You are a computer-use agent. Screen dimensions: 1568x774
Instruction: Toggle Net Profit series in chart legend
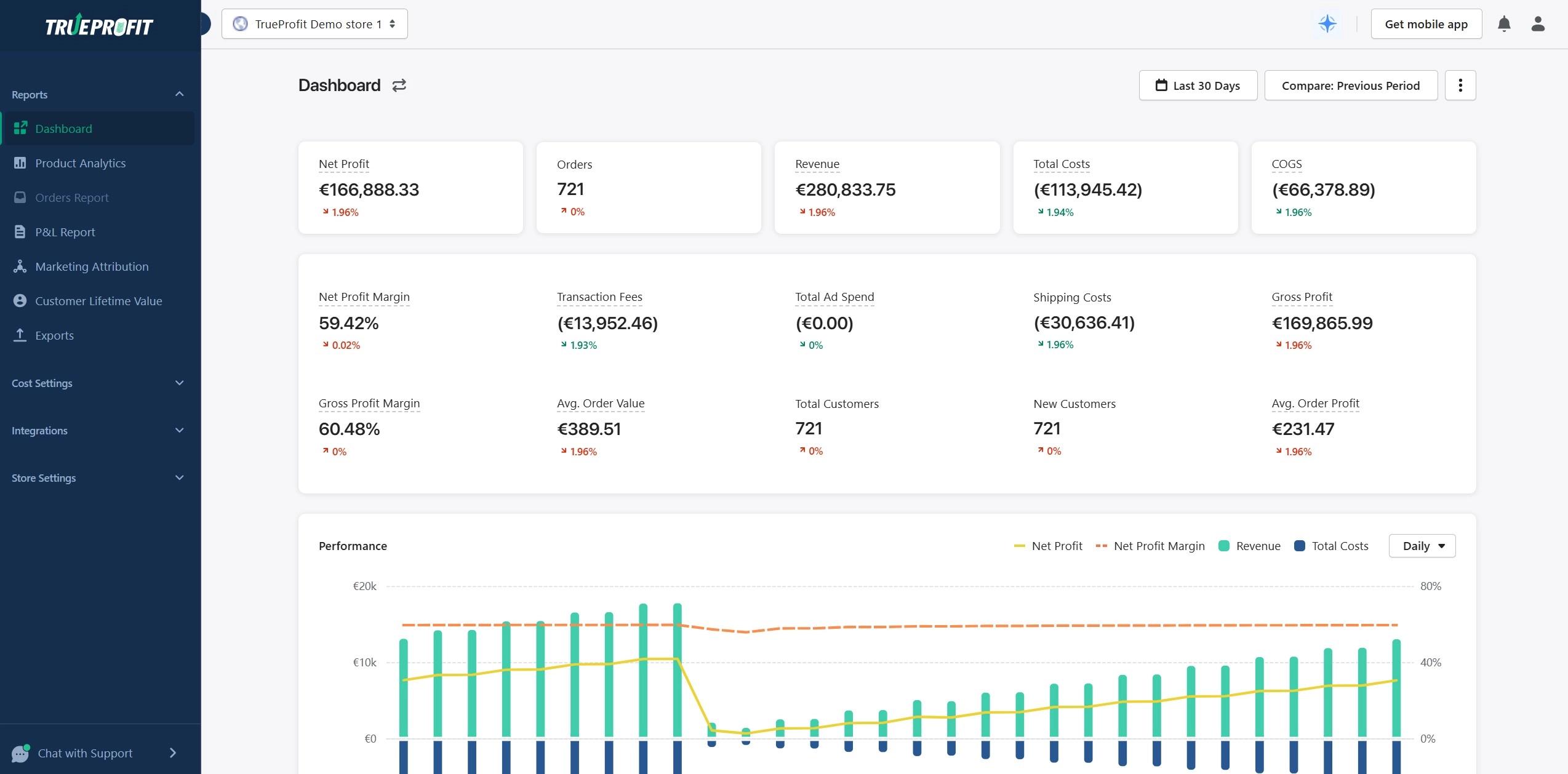(1048, 546)
